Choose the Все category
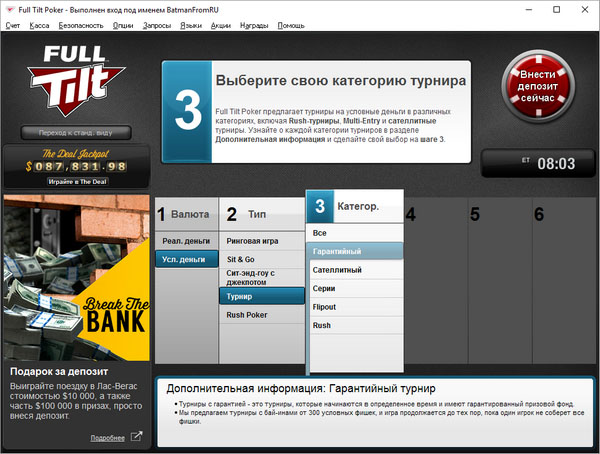 click(x=356, y=233)
